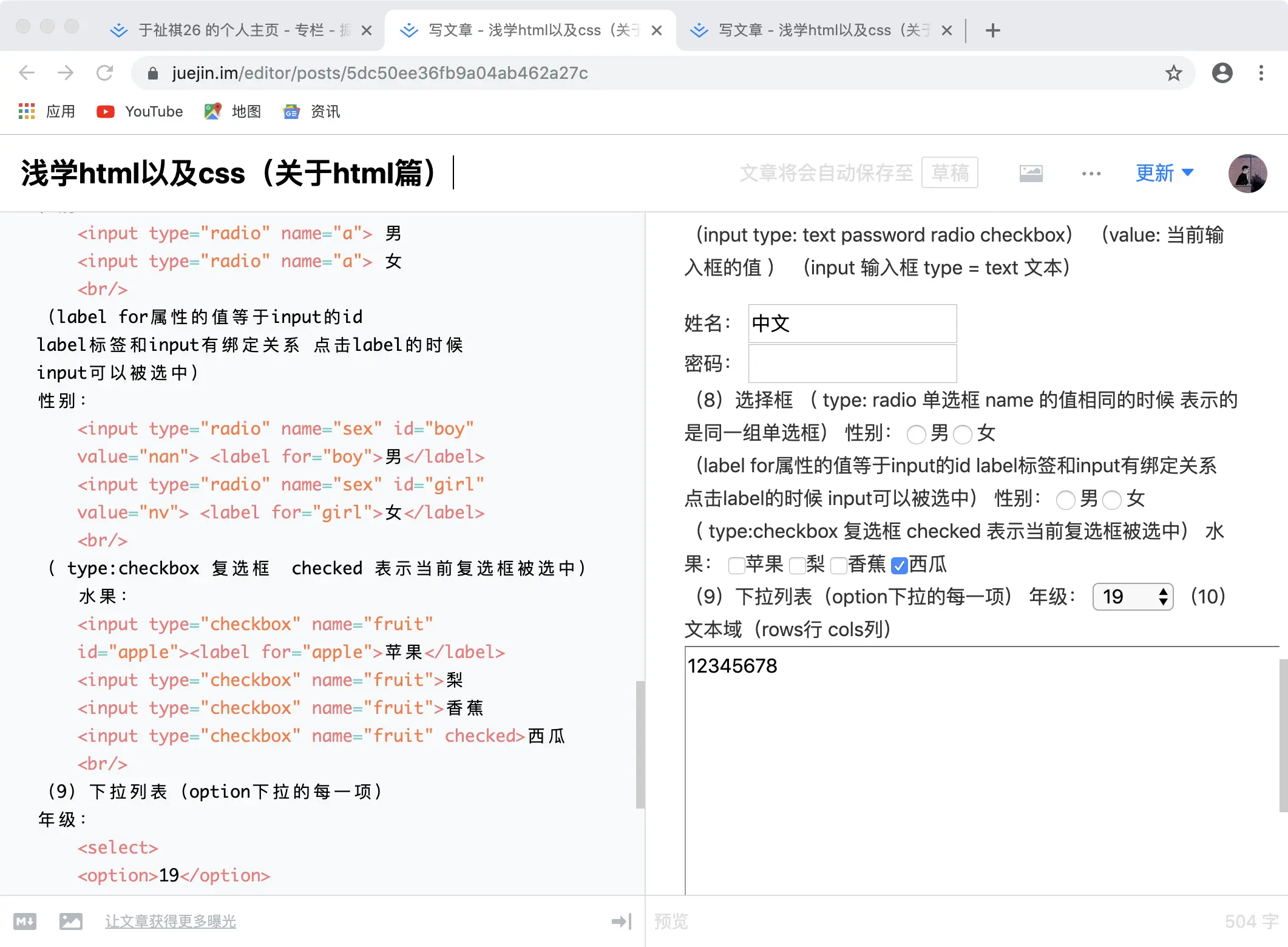Open Chrome's three-dot browser menu
1288x947 pixels.
point(1261,73)
